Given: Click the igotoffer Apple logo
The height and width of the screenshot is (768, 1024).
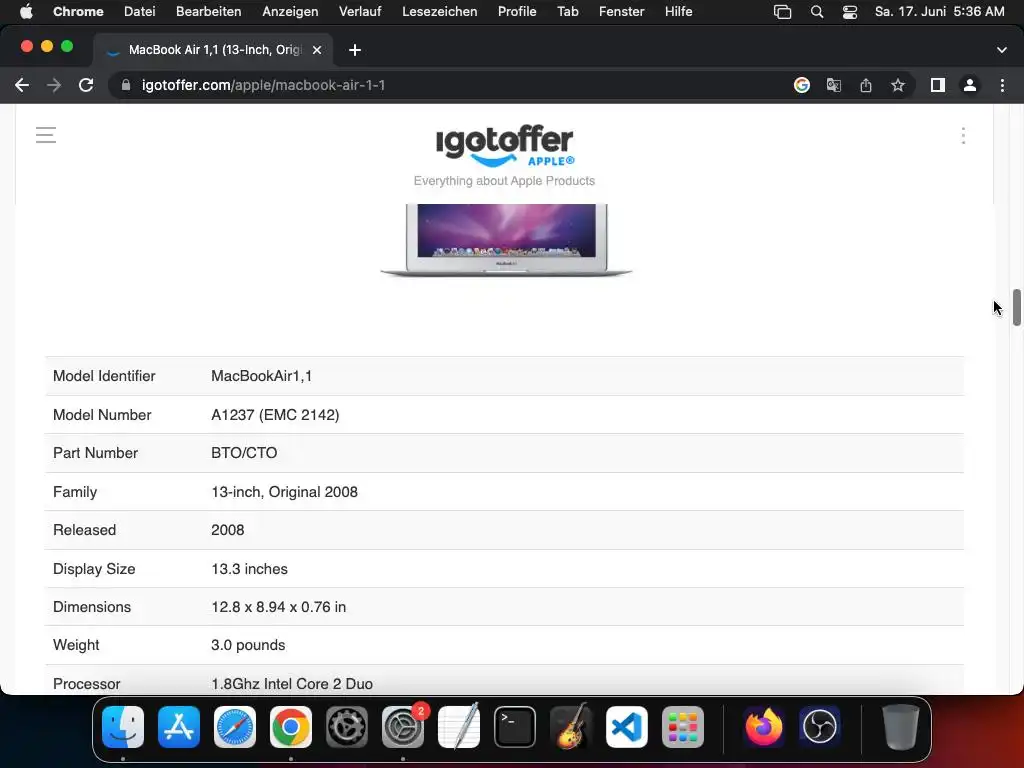Looking at the screenshot, I should [505, 145].
